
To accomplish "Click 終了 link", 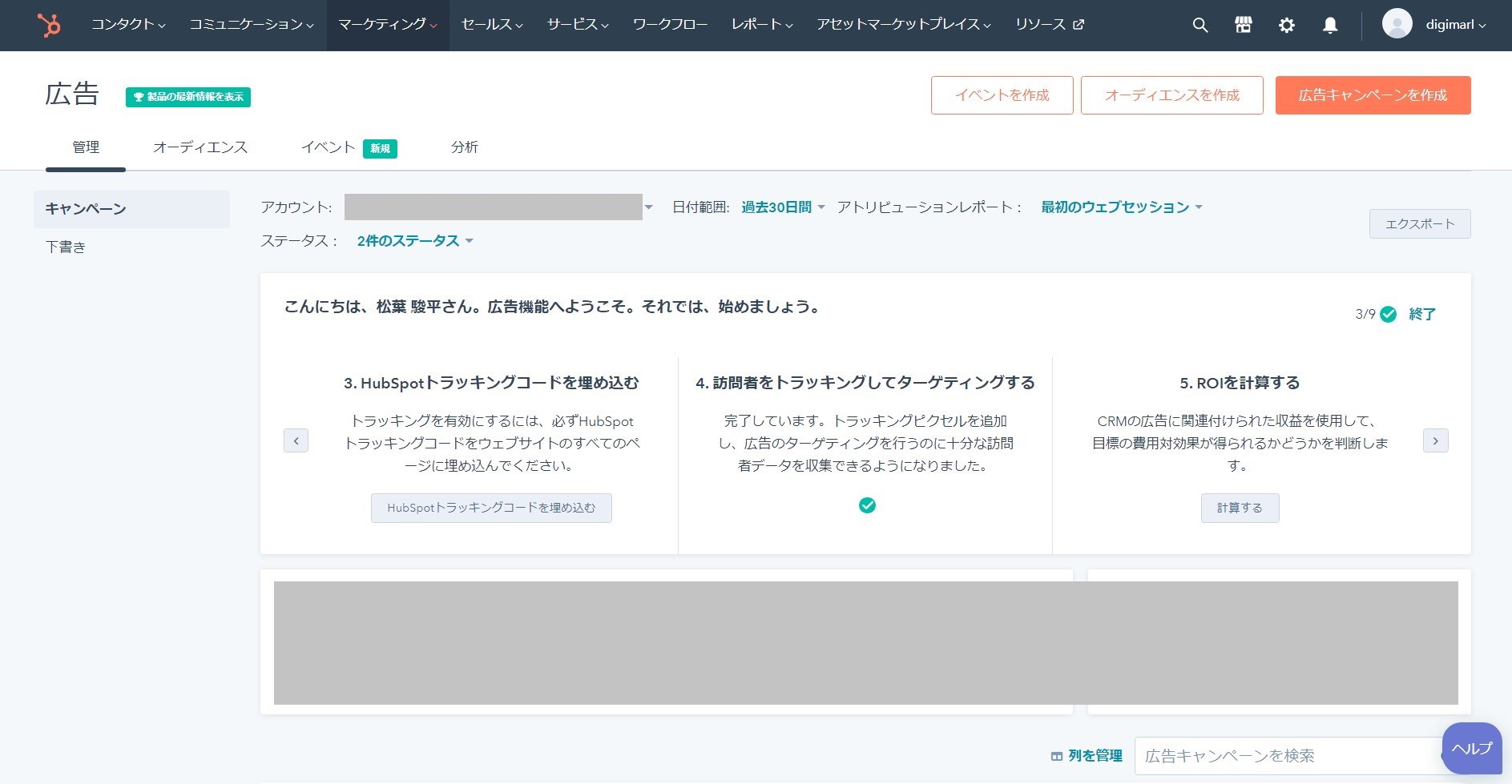I will click(x=1422, y=315).
